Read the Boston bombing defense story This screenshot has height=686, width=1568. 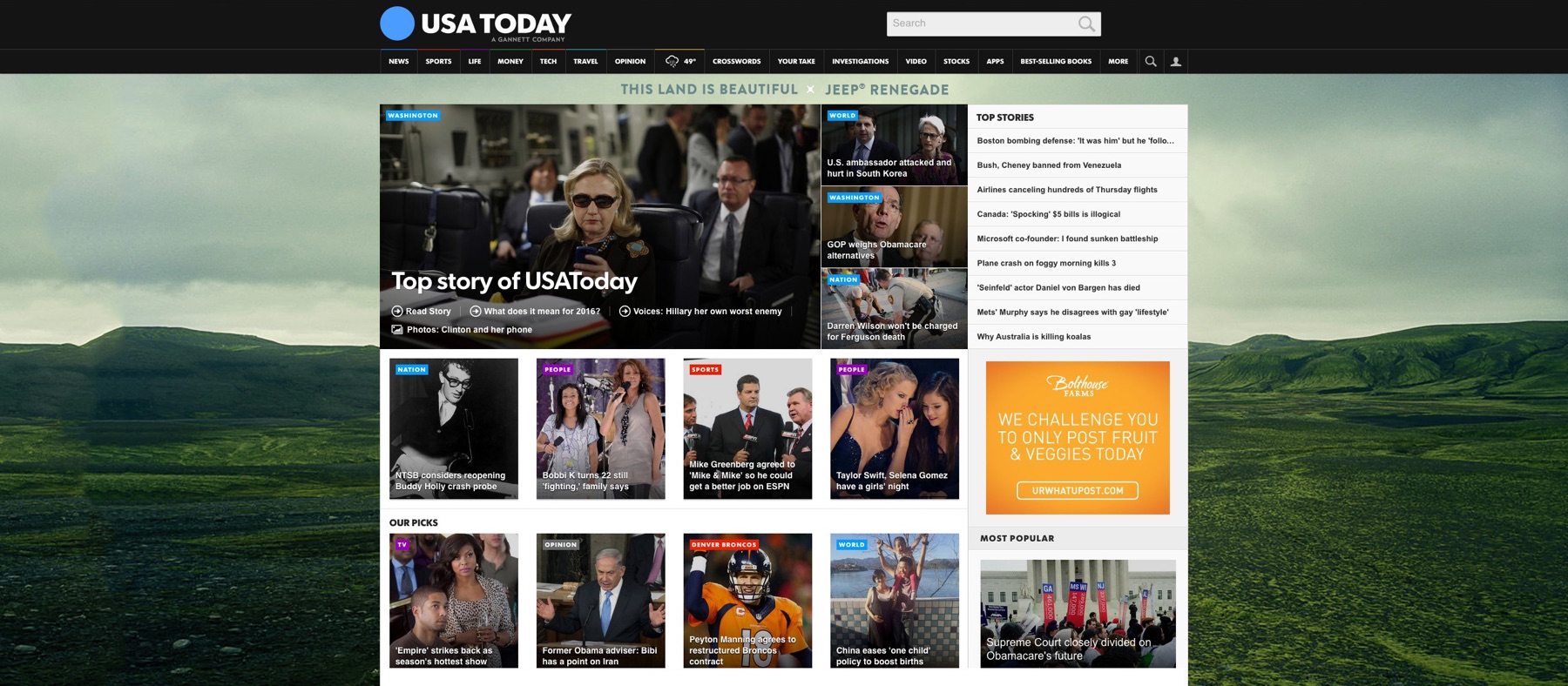1075,140
